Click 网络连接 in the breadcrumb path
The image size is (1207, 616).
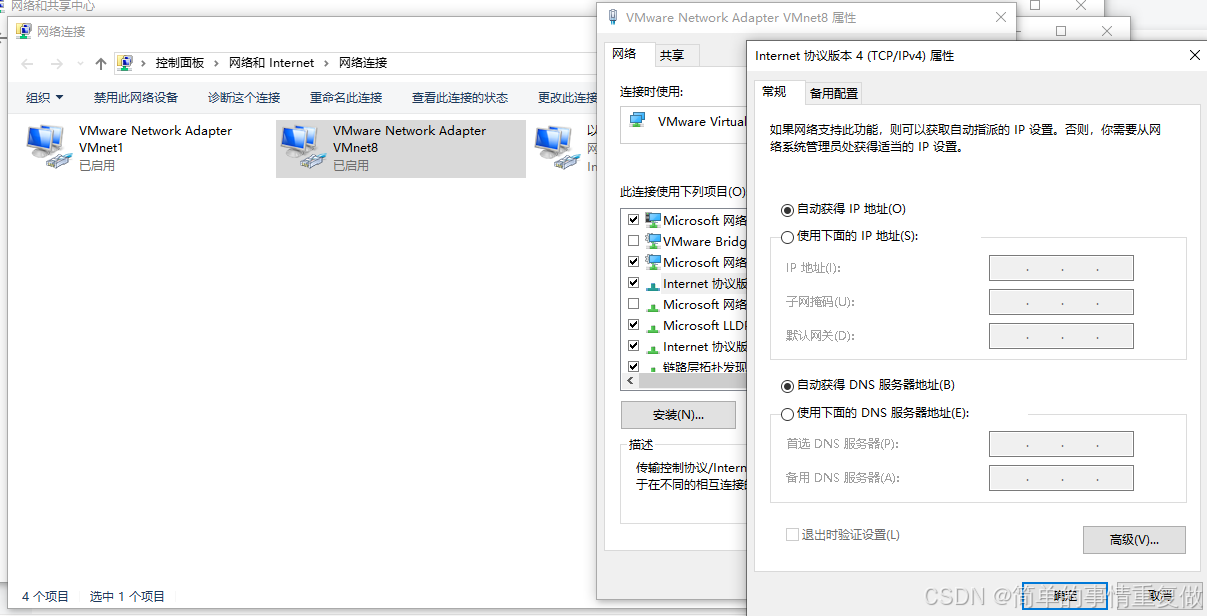[363, 63]
